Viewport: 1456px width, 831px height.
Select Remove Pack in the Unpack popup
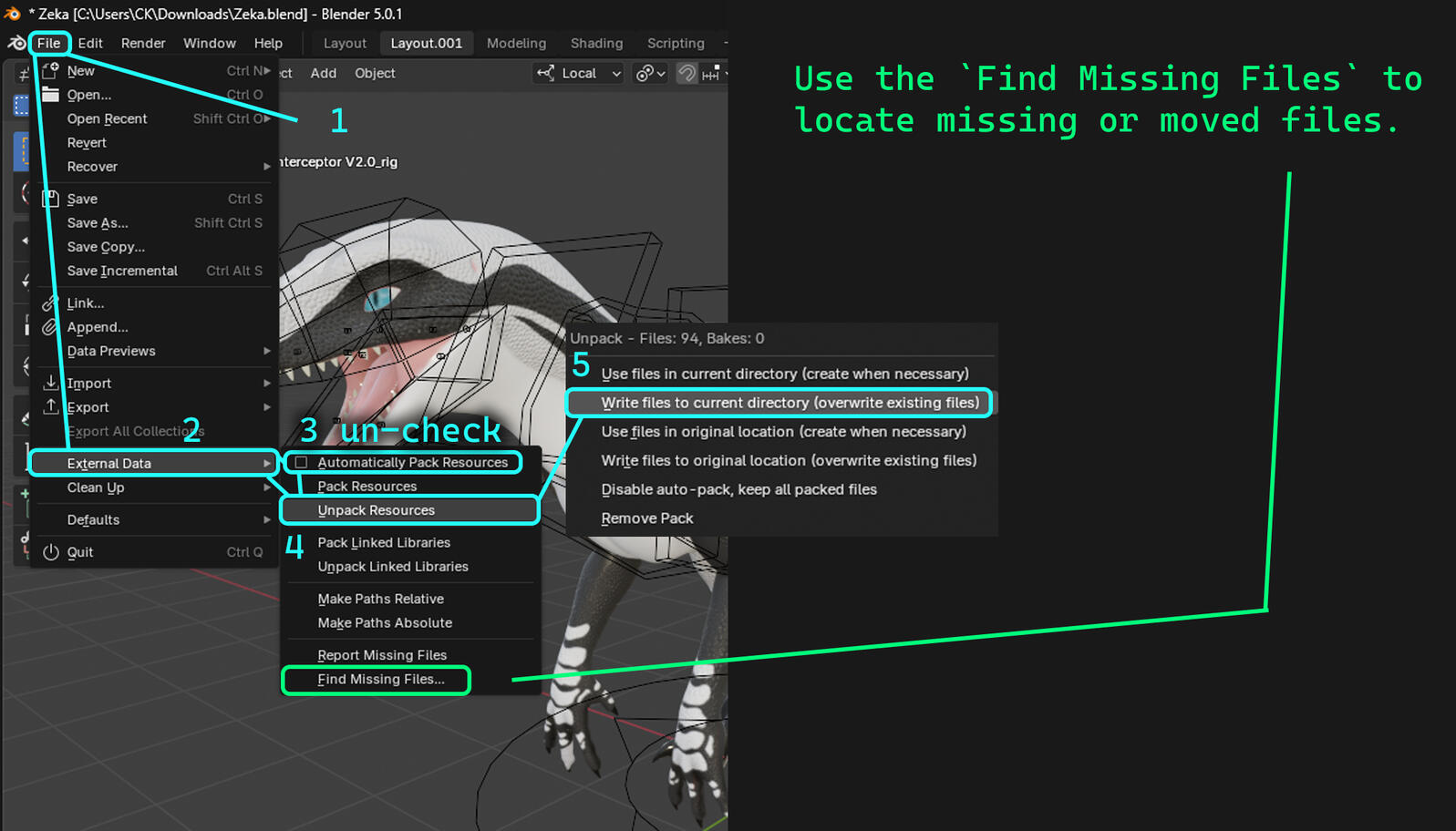pyautogui.click(x=647, y=518)
